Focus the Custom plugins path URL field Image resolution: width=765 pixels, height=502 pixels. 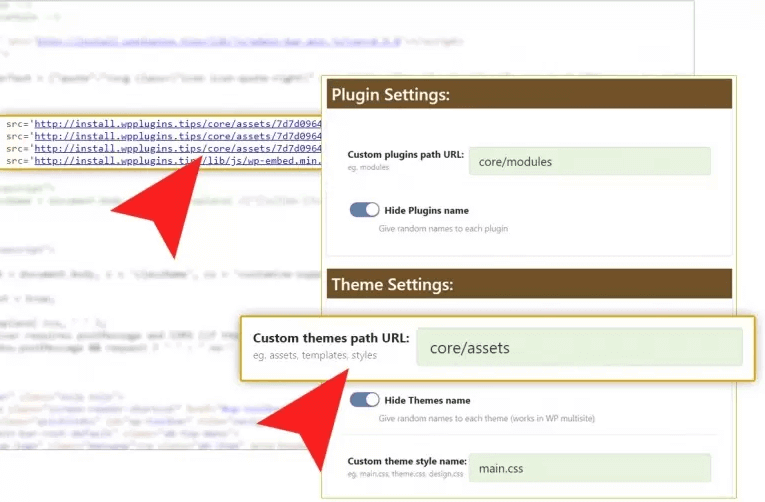point(589,161)
